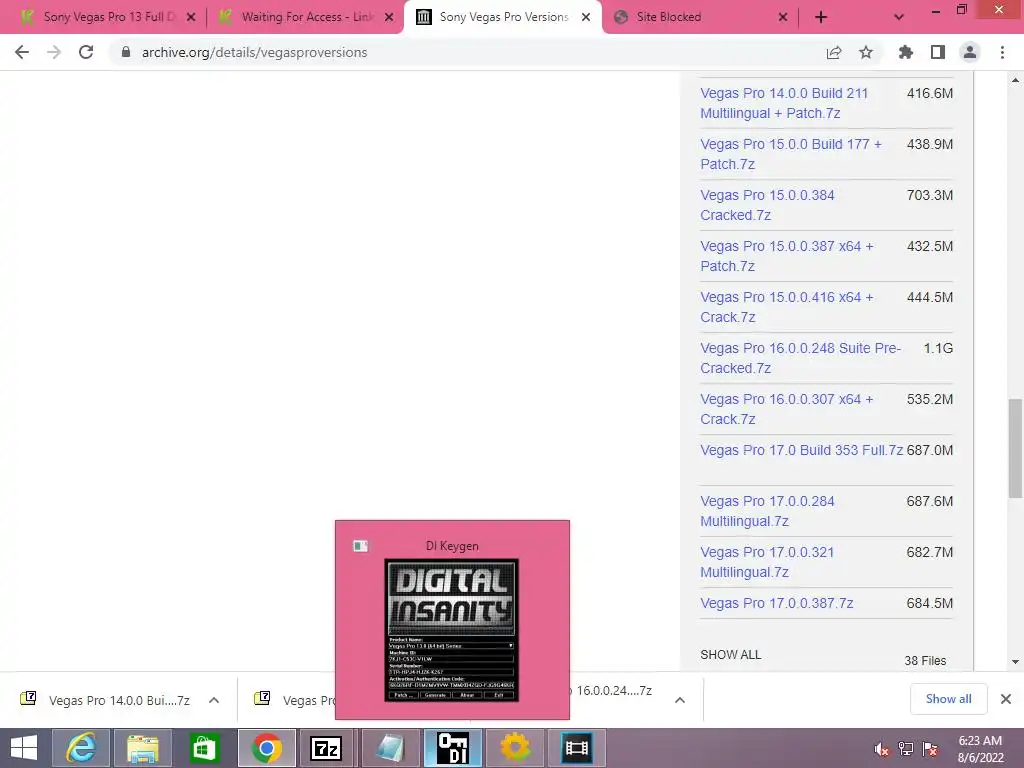Open Vegas Pro 17.0.0.321 Multilingual.7z
Screen dimensions: 1024x768
pyautogui.click(x=767, y=562)
